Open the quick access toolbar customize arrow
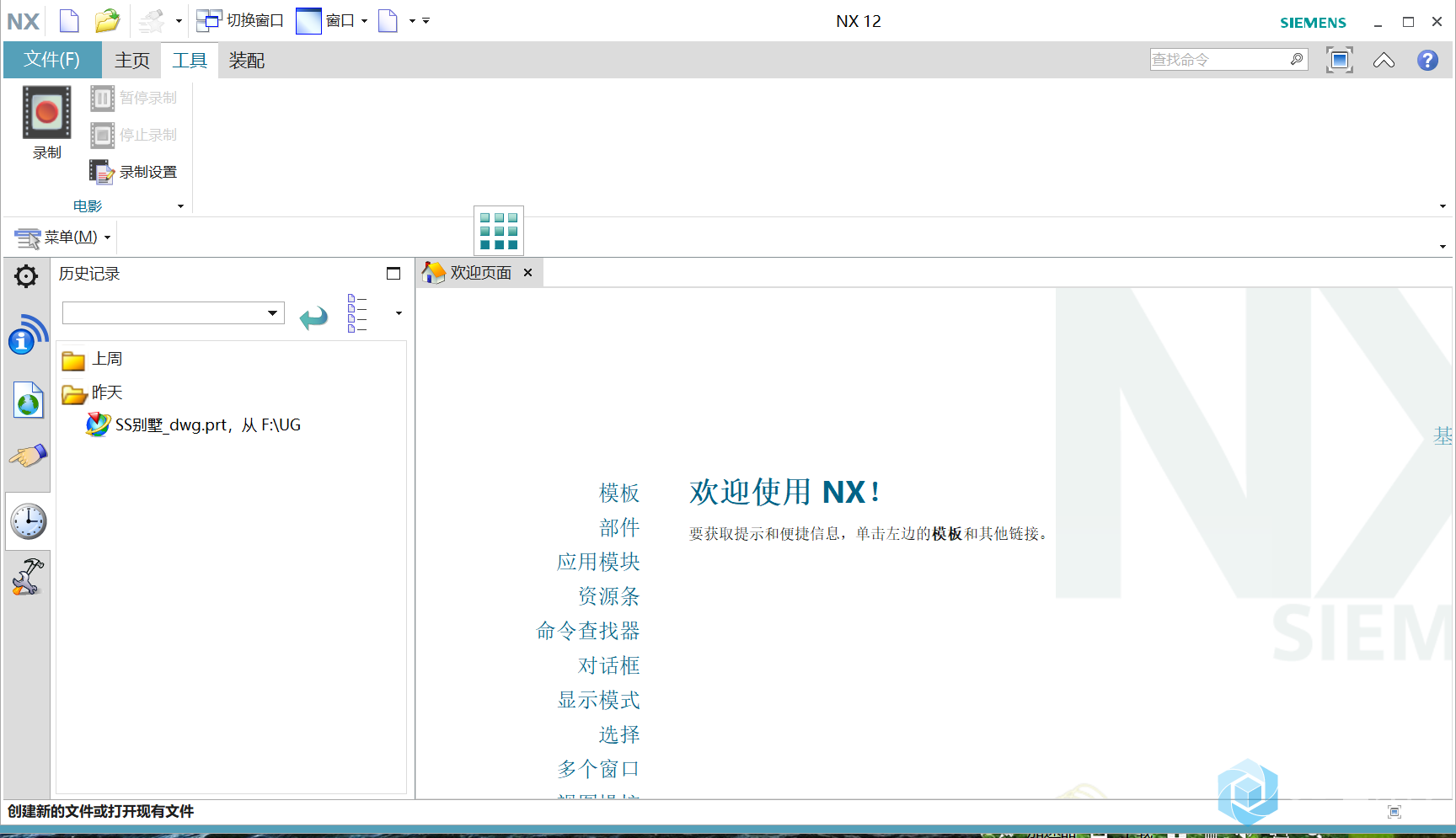Screen dimensions: 1456x838 (x=426, y=20)
